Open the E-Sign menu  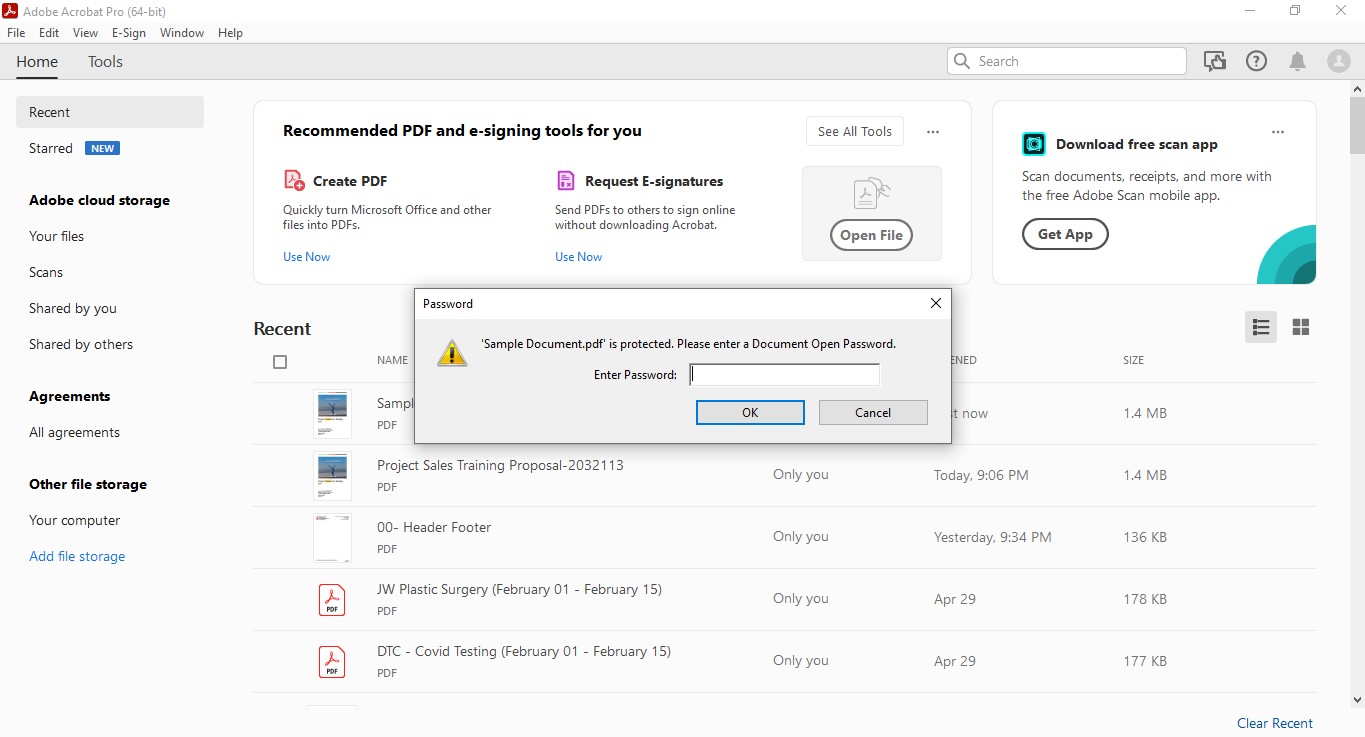coord(129,32)
